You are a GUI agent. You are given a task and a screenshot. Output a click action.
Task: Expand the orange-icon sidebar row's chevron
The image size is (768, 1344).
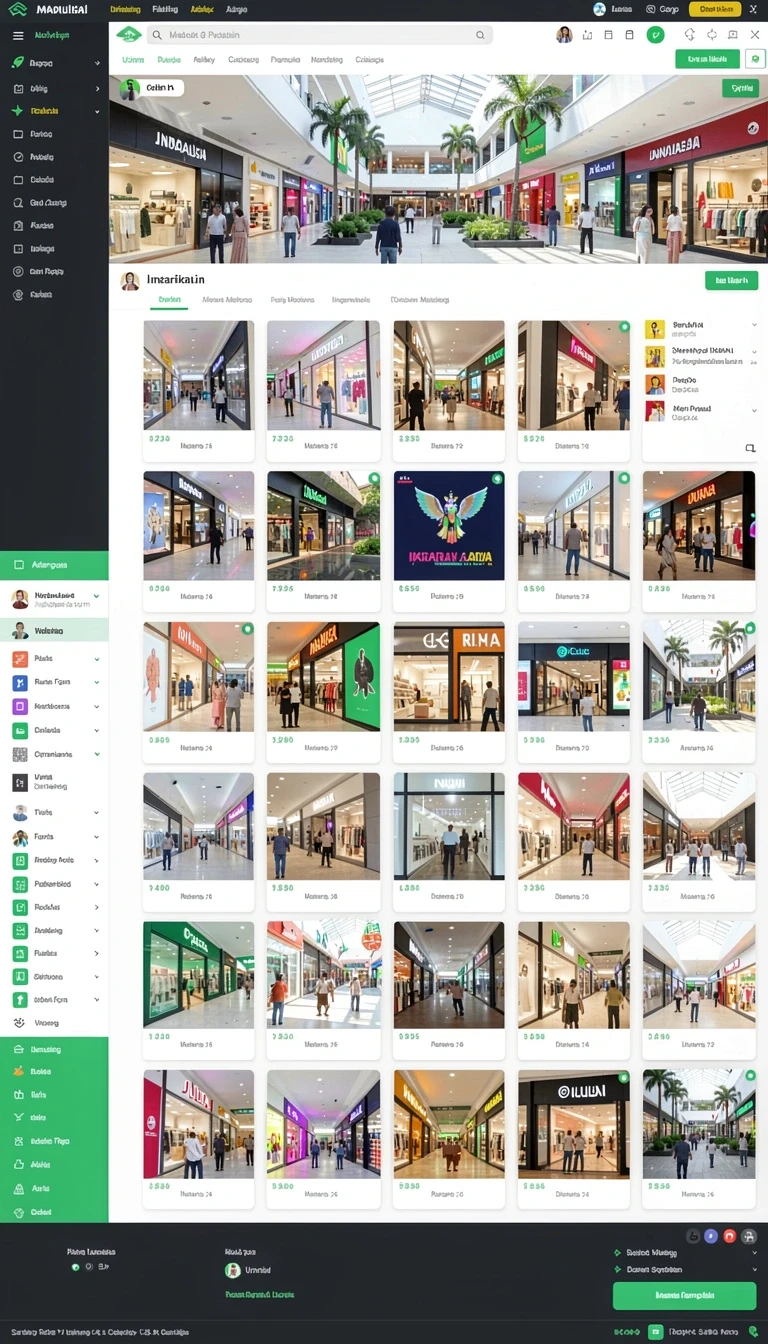97,659
